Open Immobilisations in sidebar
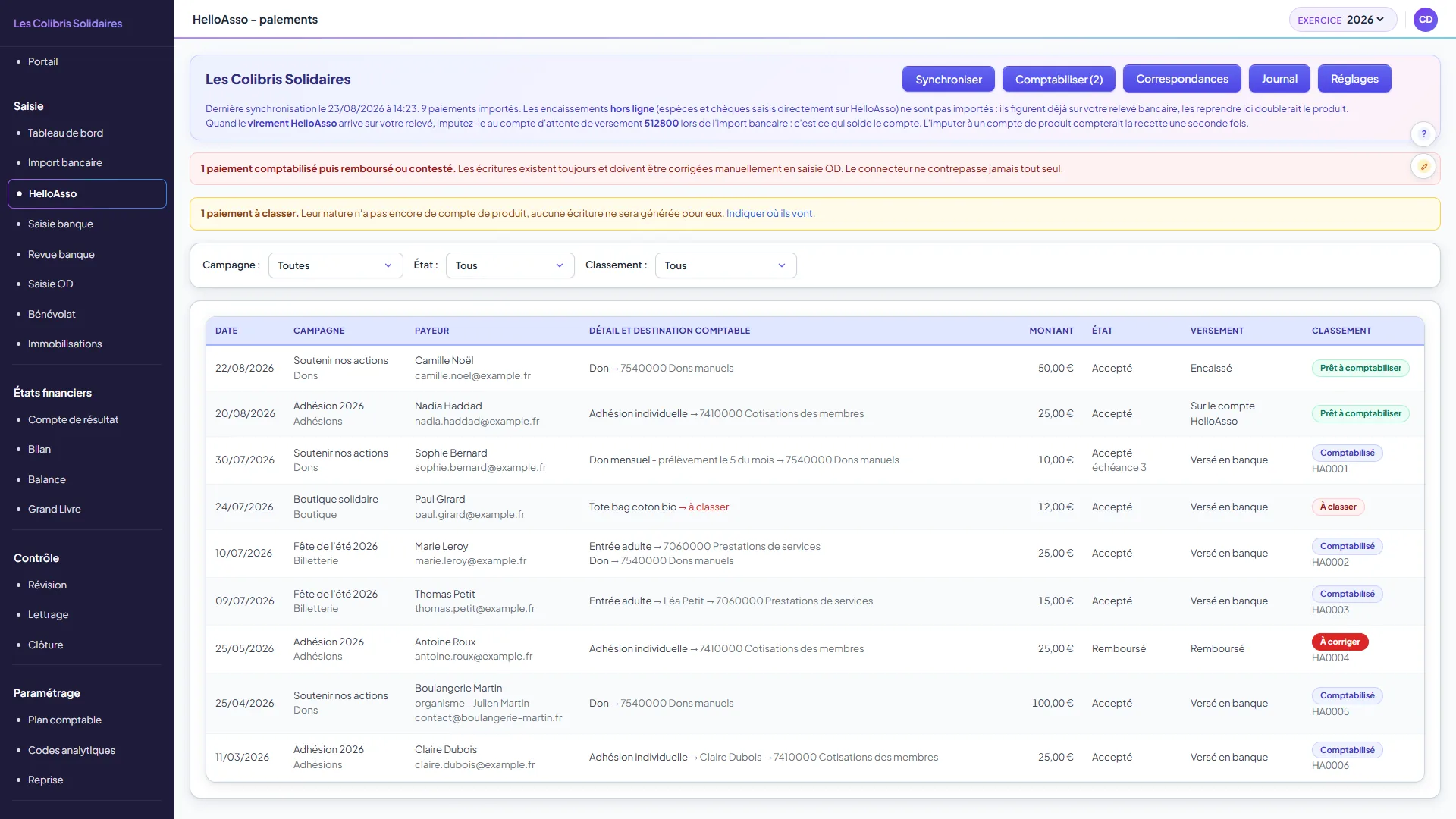Screen dimensions: 1456x819 click(x=64, y=344)
